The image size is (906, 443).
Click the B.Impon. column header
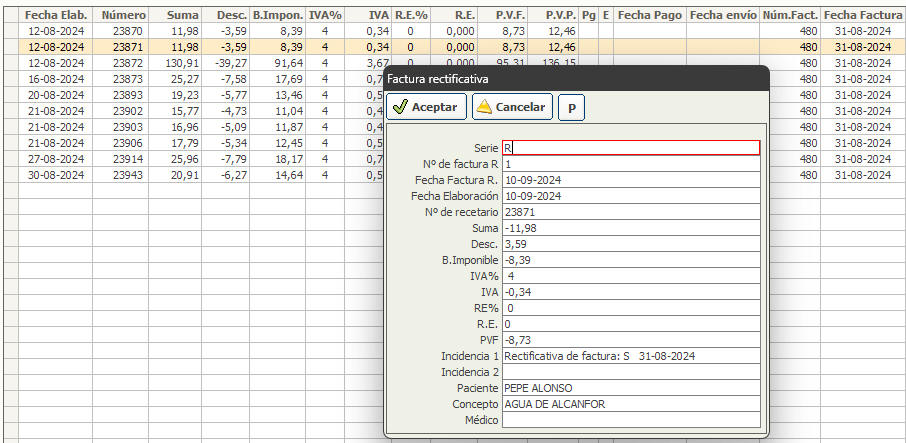[278, 16]
